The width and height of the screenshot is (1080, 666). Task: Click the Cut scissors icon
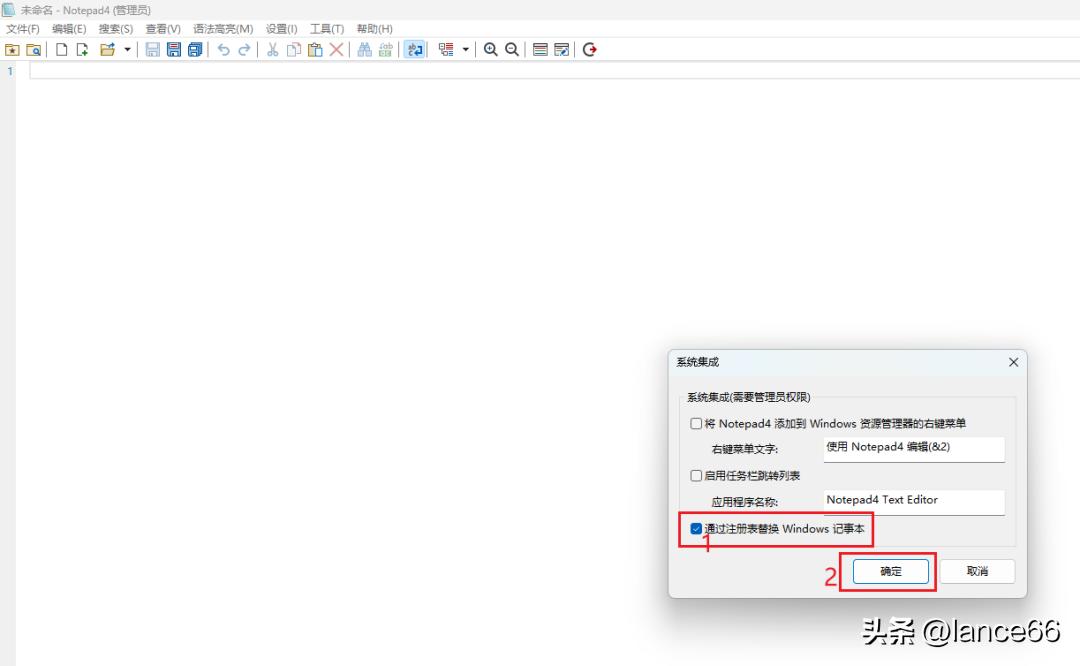click(x=273, y=50)
